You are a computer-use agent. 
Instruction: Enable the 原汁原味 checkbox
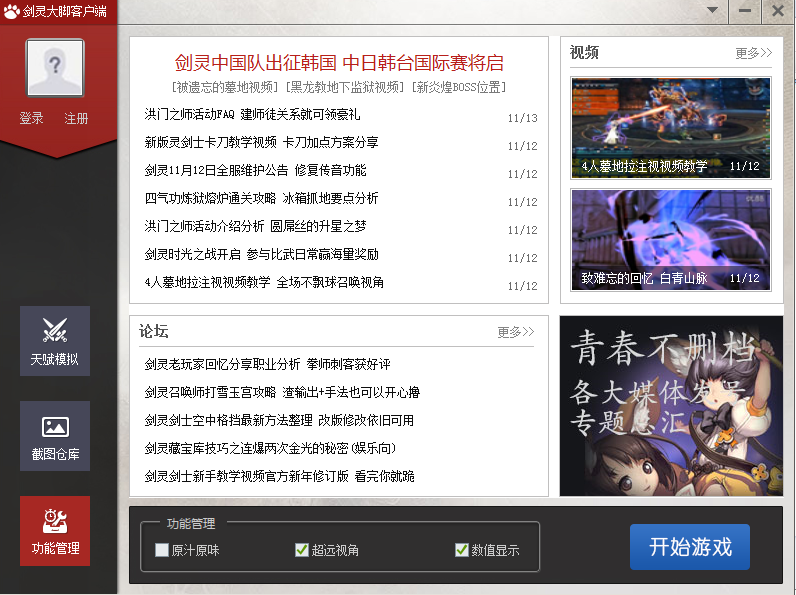click(x=162, y=550)
